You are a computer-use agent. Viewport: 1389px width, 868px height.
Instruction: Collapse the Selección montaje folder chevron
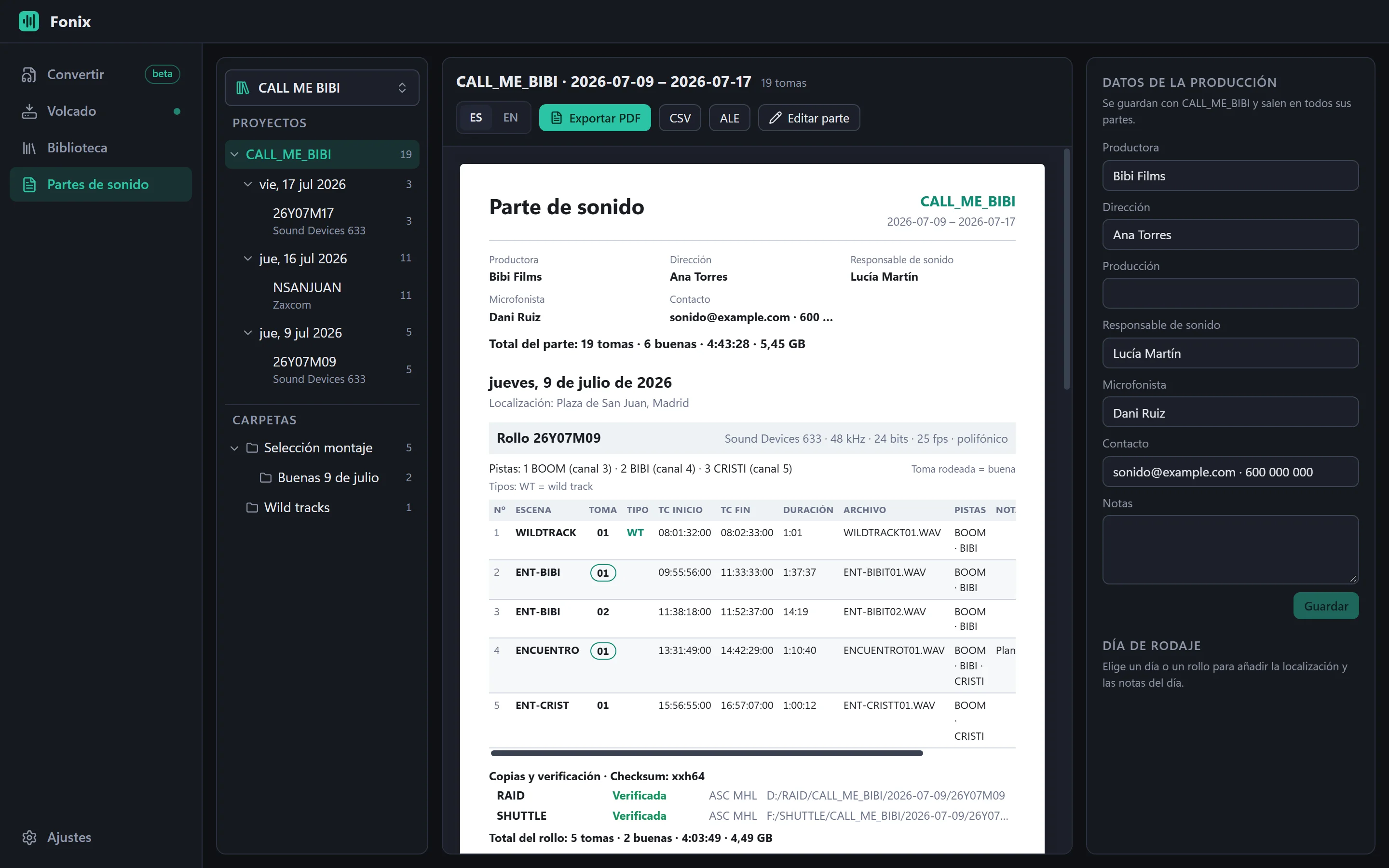(234, 448)
